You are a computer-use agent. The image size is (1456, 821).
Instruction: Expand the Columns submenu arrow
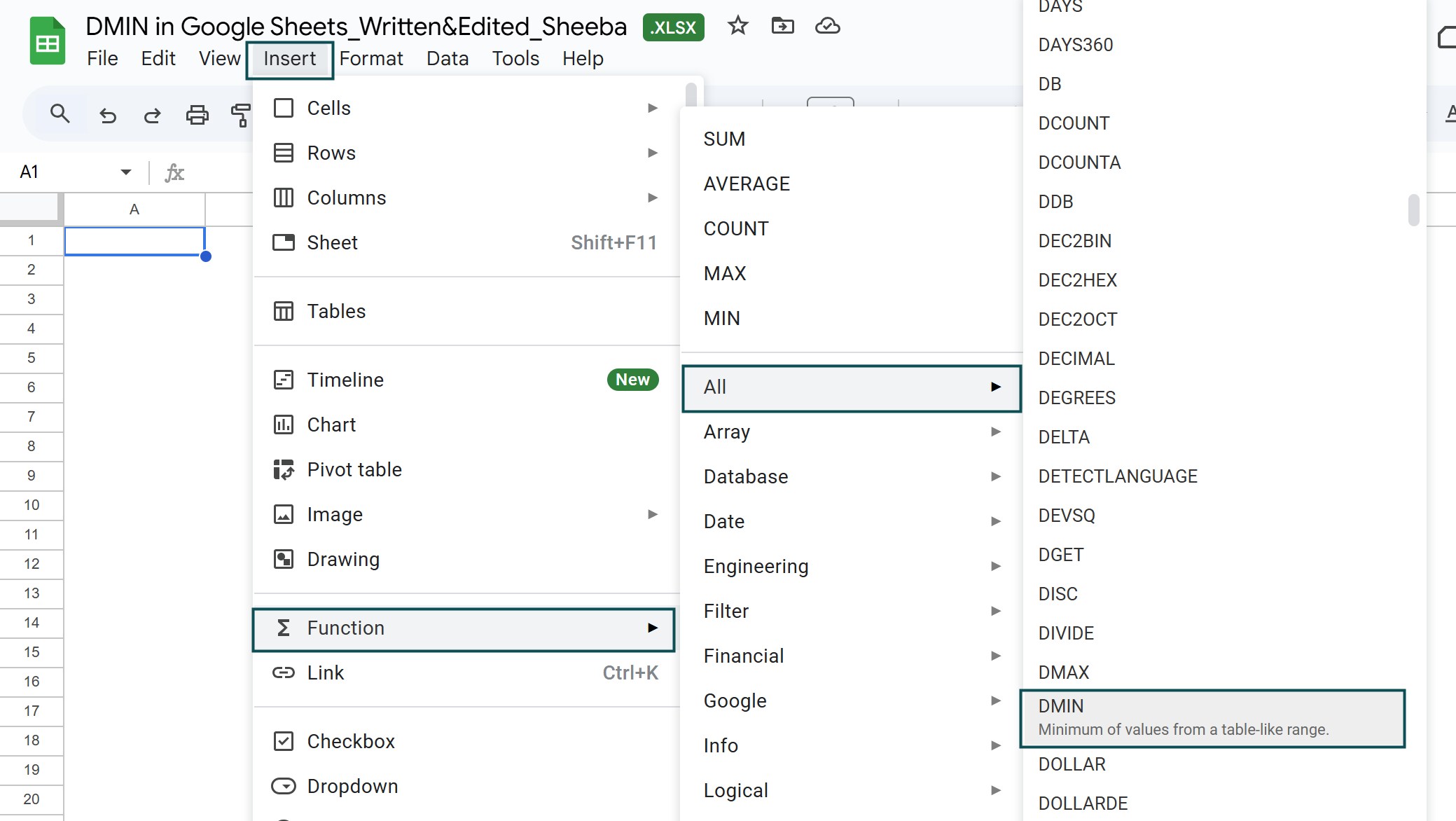(653, 198)
